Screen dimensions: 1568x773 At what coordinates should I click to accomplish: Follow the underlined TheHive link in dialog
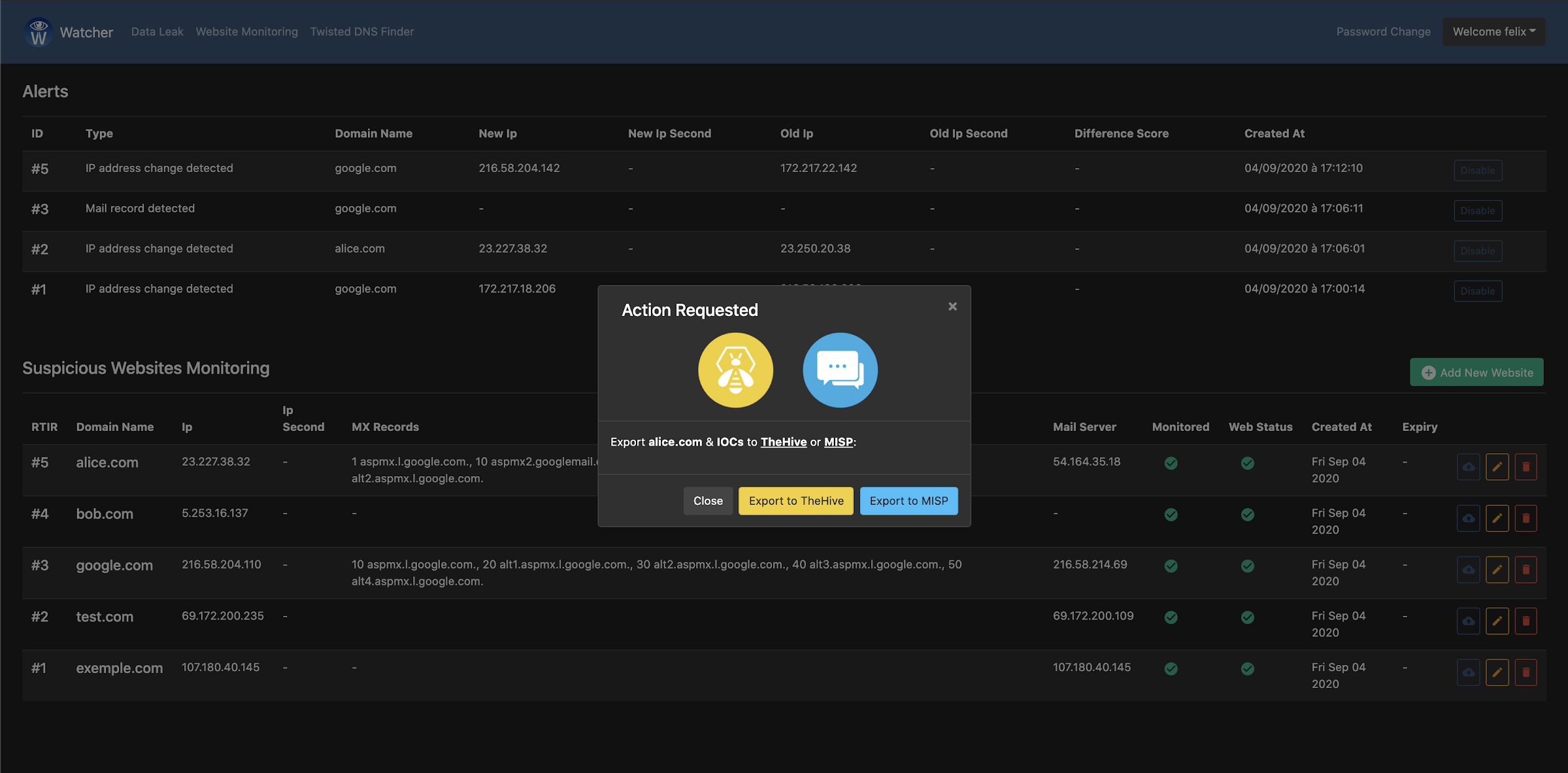[783, 442]
